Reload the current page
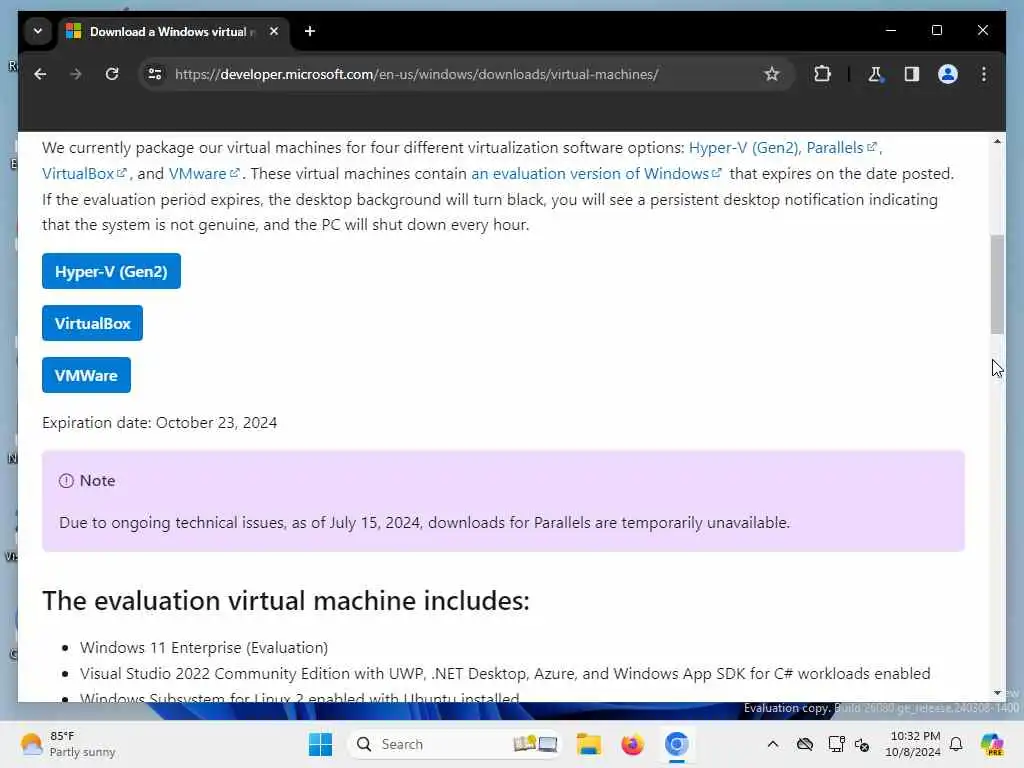The height and width of the screenshot is (768, 1024). click(112, 74)
